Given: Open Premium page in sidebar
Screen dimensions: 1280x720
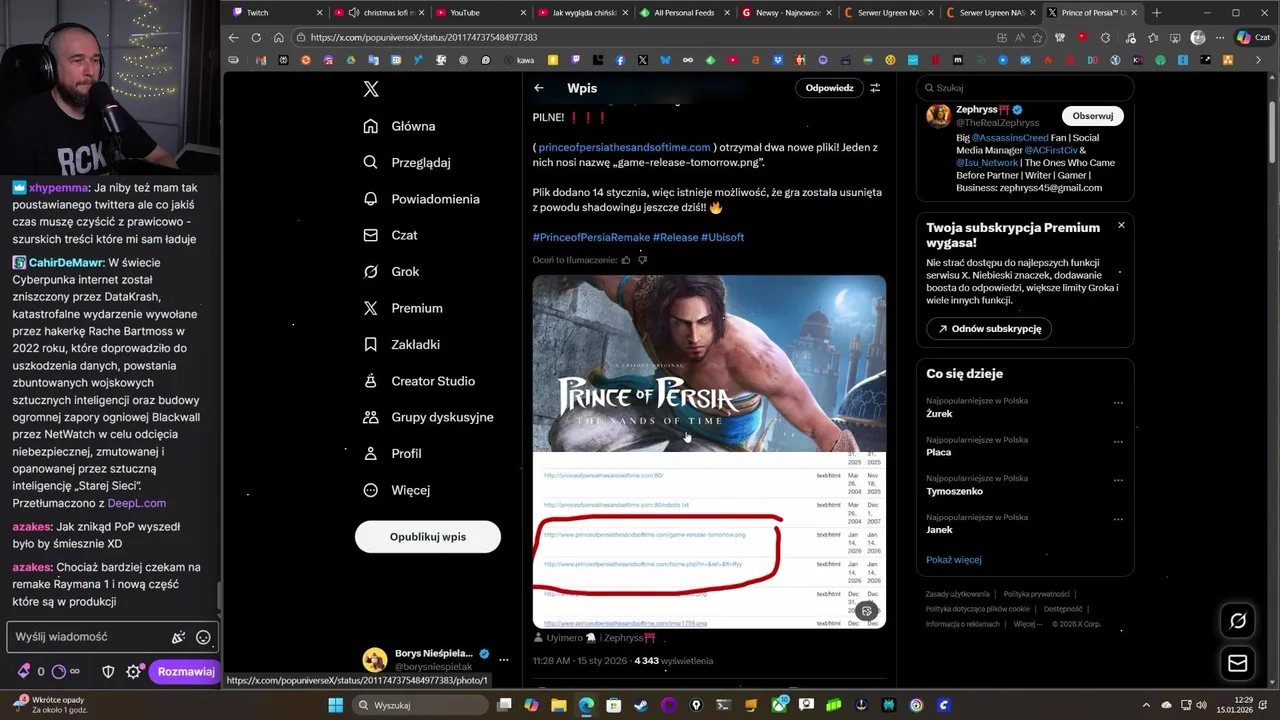Looking at the screenshot, I should coord(403,308).
